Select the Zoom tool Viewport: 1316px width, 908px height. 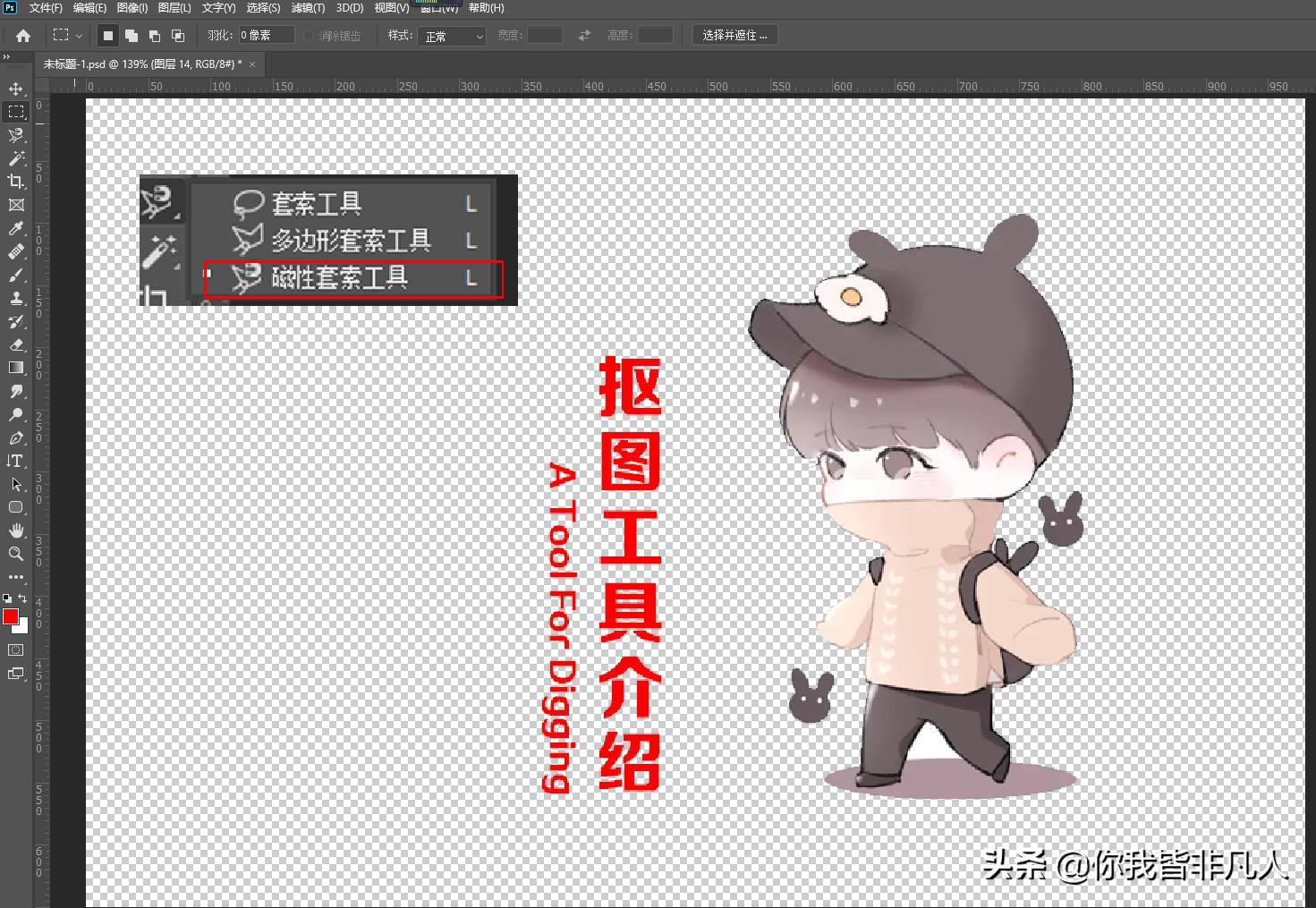[15, 554]
